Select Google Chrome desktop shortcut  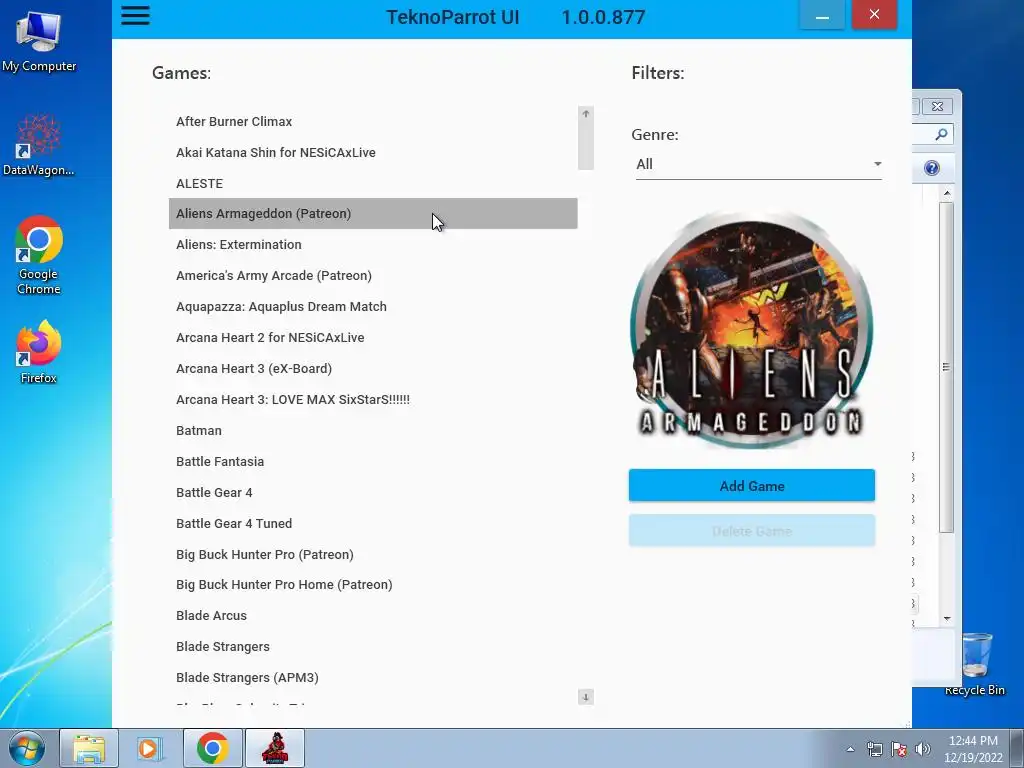tap(39, 255)
